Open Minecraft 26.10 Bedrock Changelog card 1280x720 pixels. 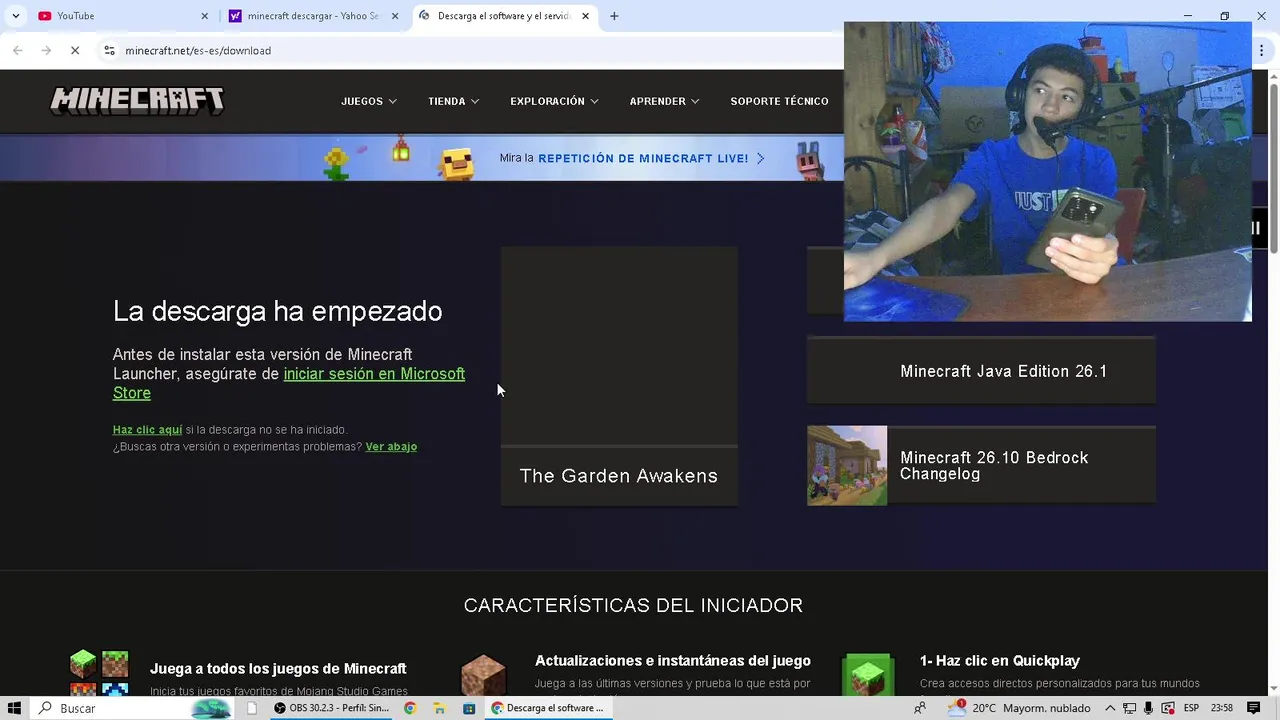(981, 466)
